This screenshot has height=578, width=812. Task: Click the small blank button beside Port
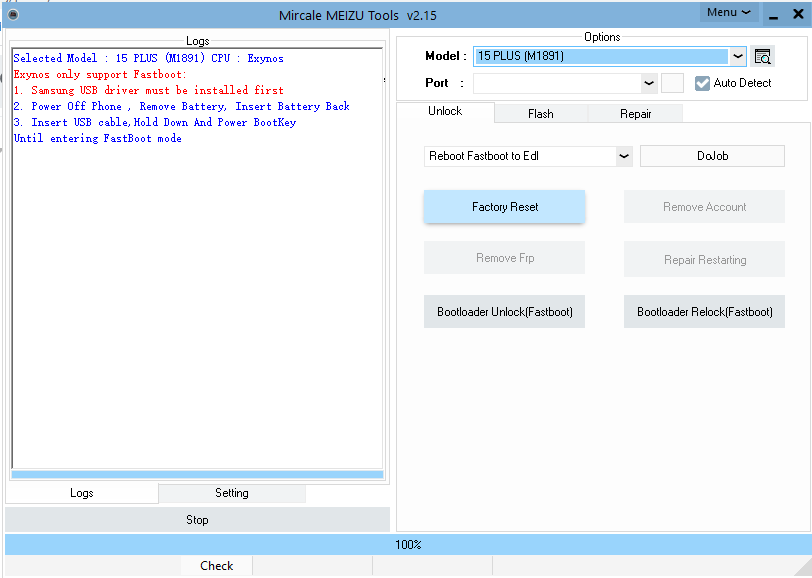pos(672,83)
